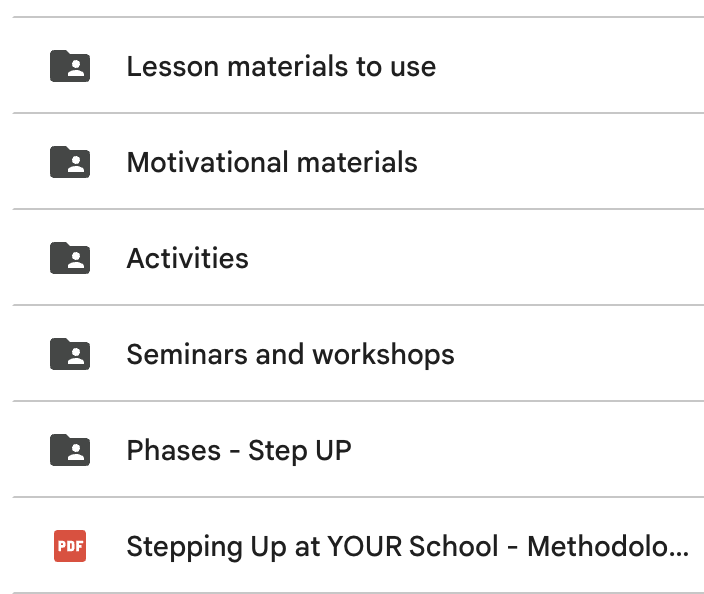Select the Activities folder title text

pyautogui.click(x=188, y=258)
